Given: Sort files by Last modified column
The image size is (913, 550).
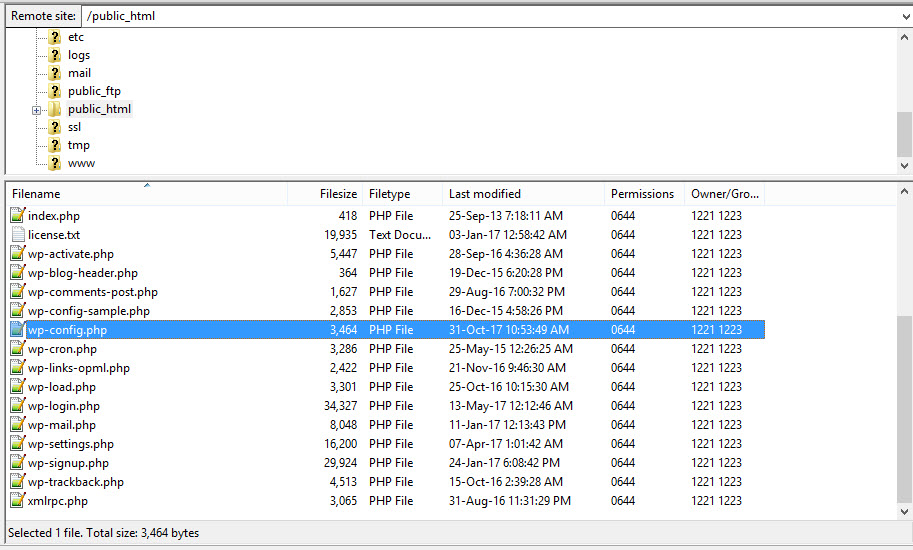Looking at the screenshot, I should coord(523,194).
